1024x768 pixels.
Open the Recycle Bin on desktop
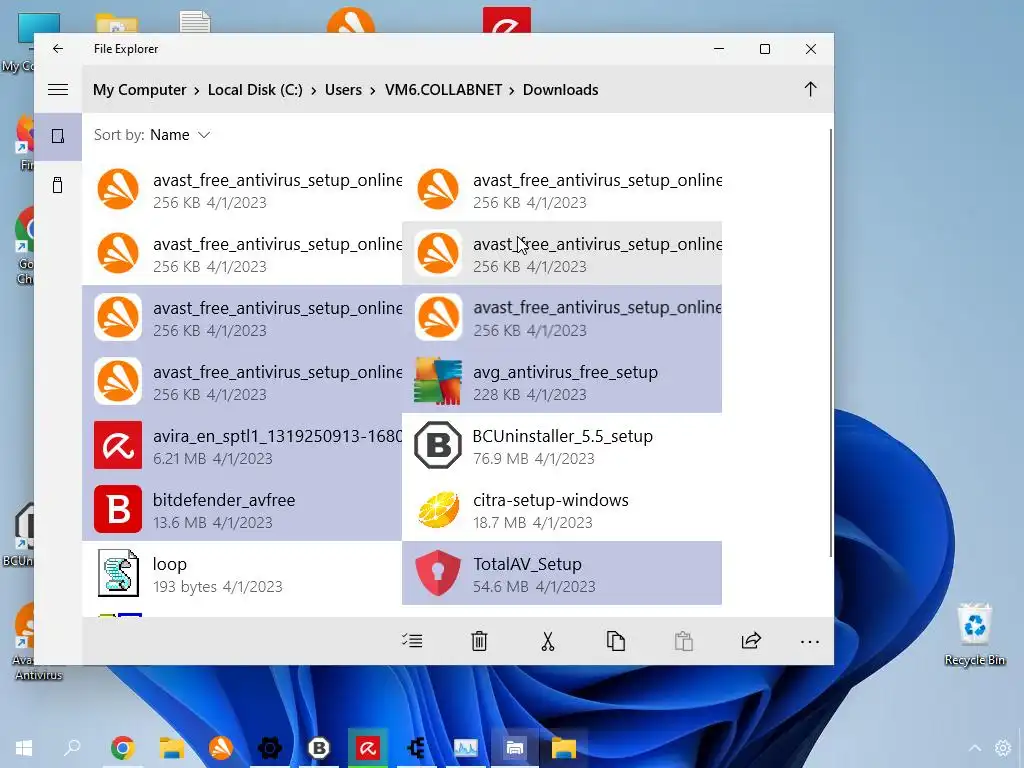click(974, 635)
